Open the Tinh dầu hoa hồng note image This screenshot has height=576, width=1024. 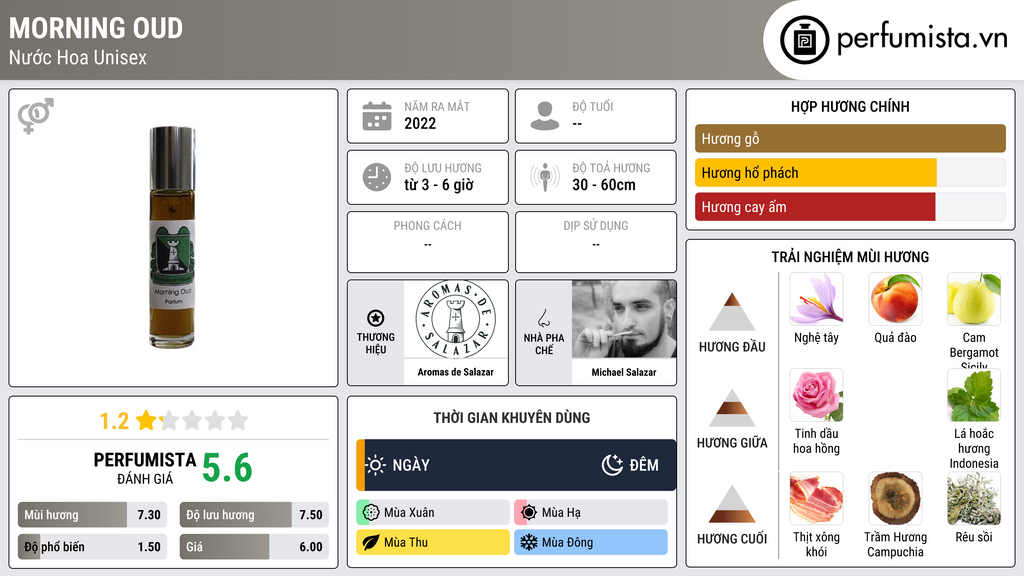coord(816,395)
